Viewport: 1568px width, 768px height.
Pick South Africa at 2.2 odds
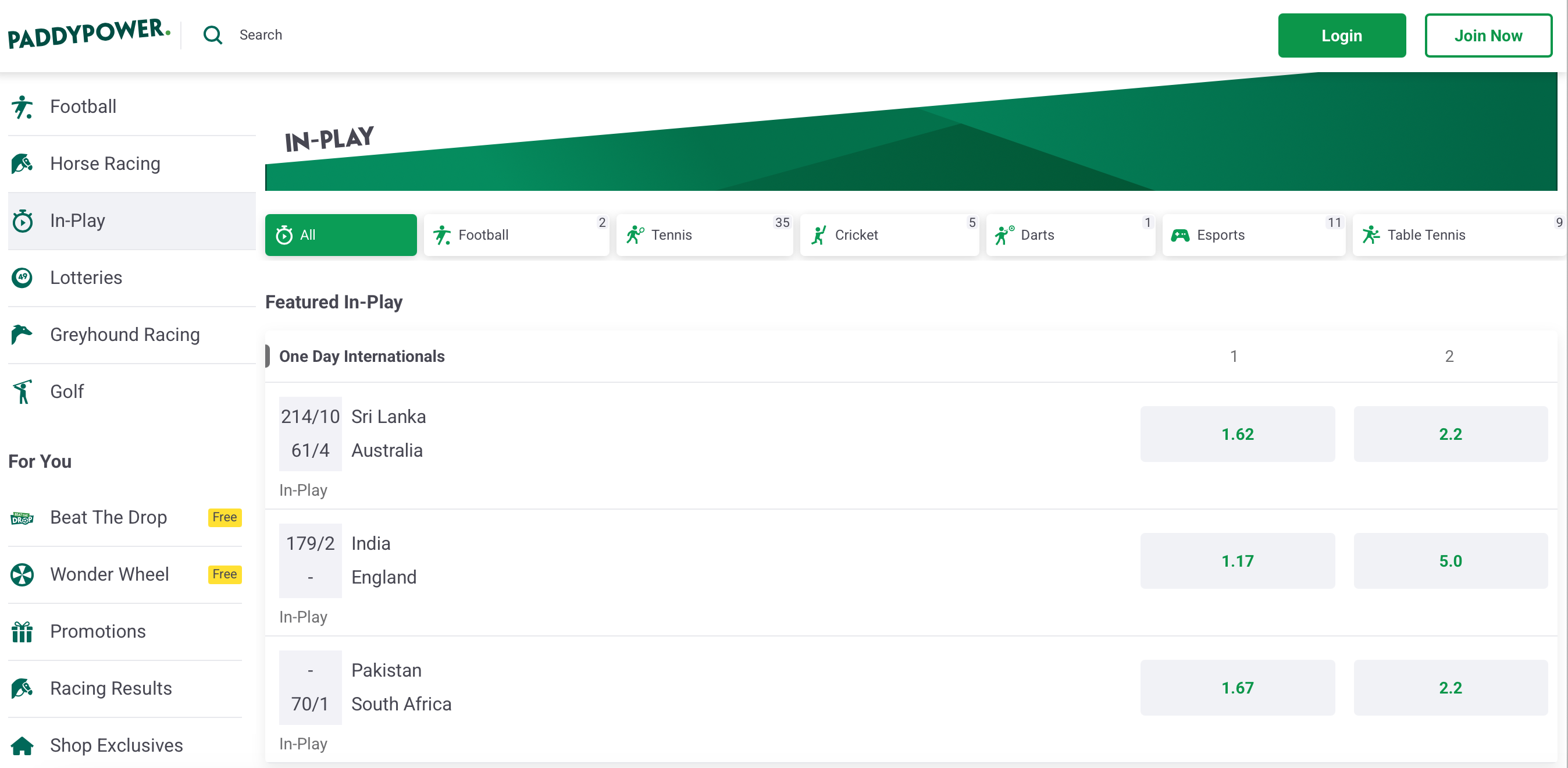click(x=1450, y=688)
